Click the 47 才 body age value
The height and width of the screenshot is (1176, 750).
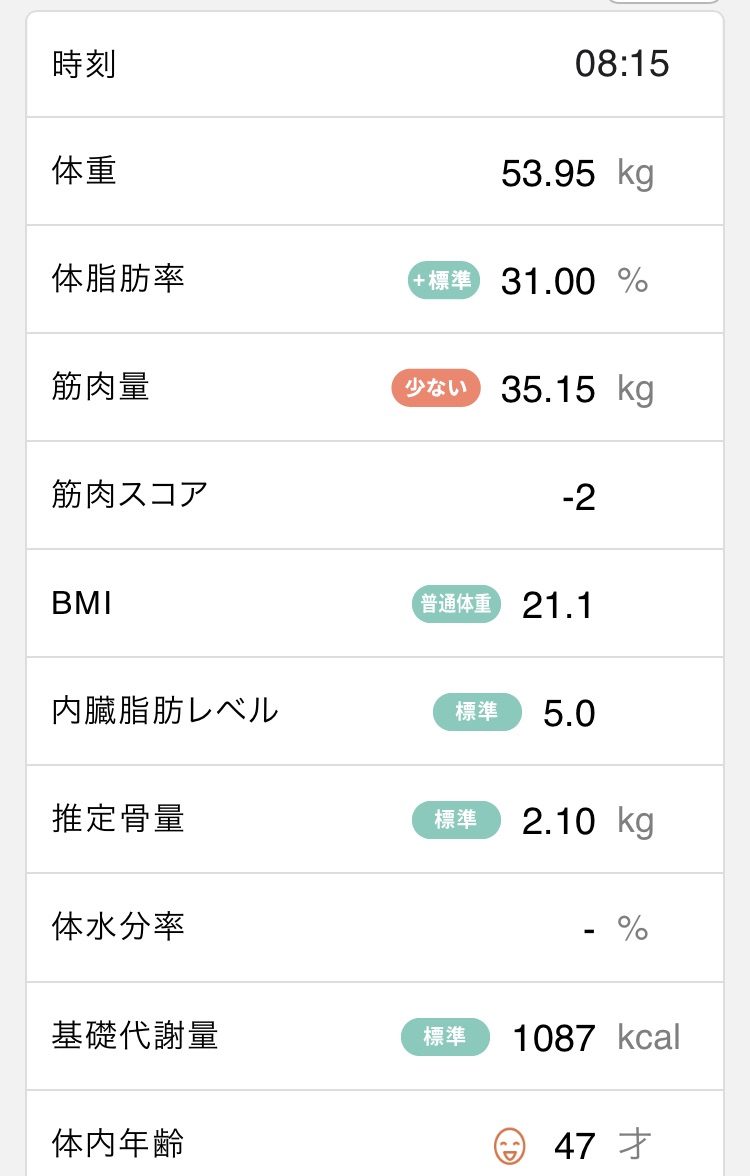click(x=602, y=1145)
